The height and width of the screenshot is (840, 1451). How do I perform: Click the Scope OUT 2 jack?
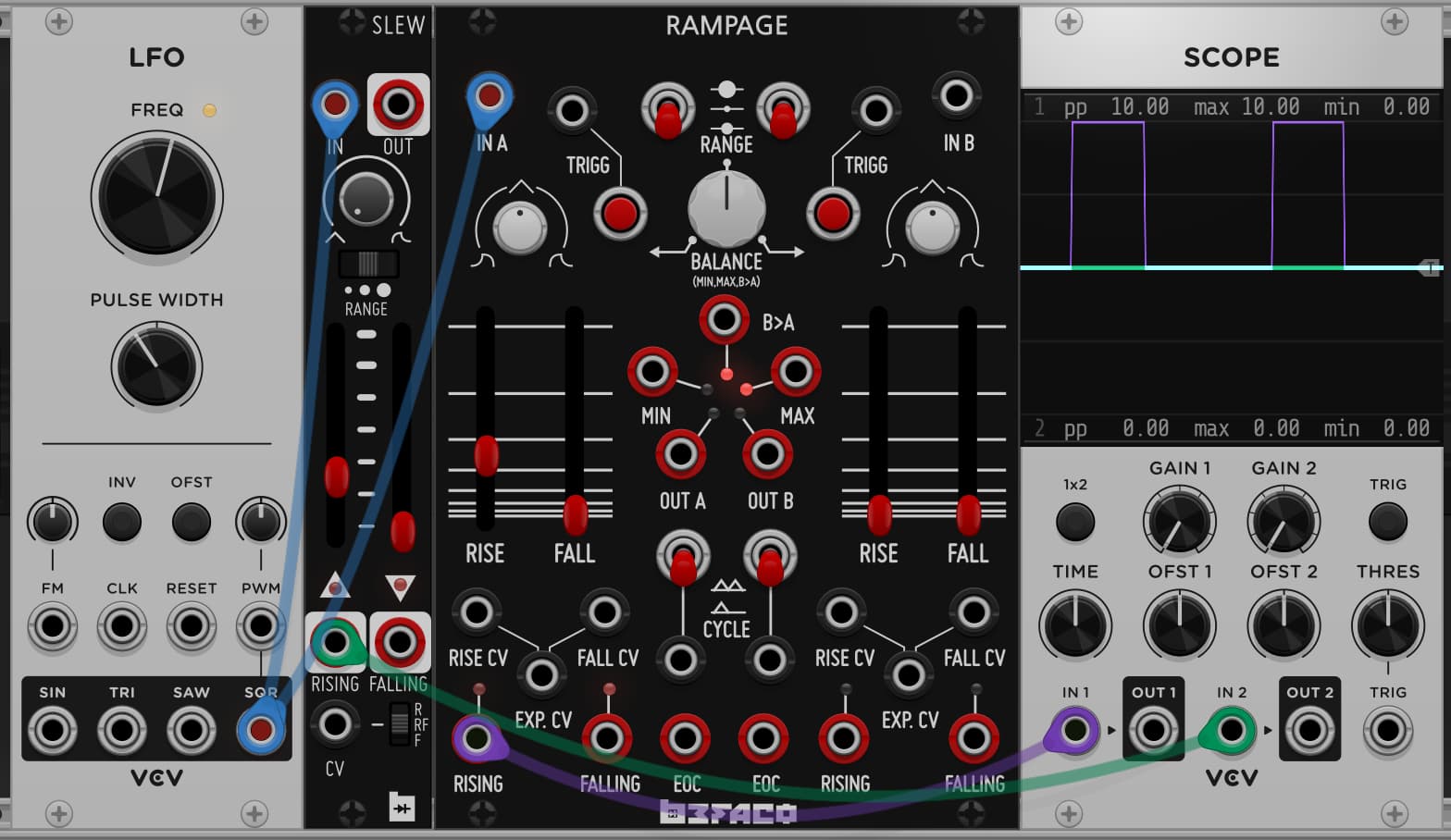click(x=1309, y=731)
